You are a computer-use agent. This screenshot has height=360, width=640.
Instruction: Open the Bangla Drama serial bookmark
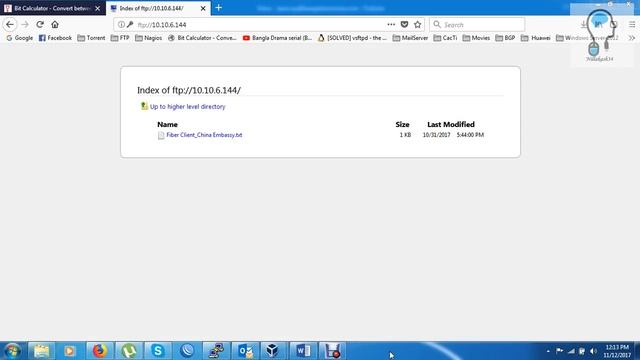coord(278,38)
